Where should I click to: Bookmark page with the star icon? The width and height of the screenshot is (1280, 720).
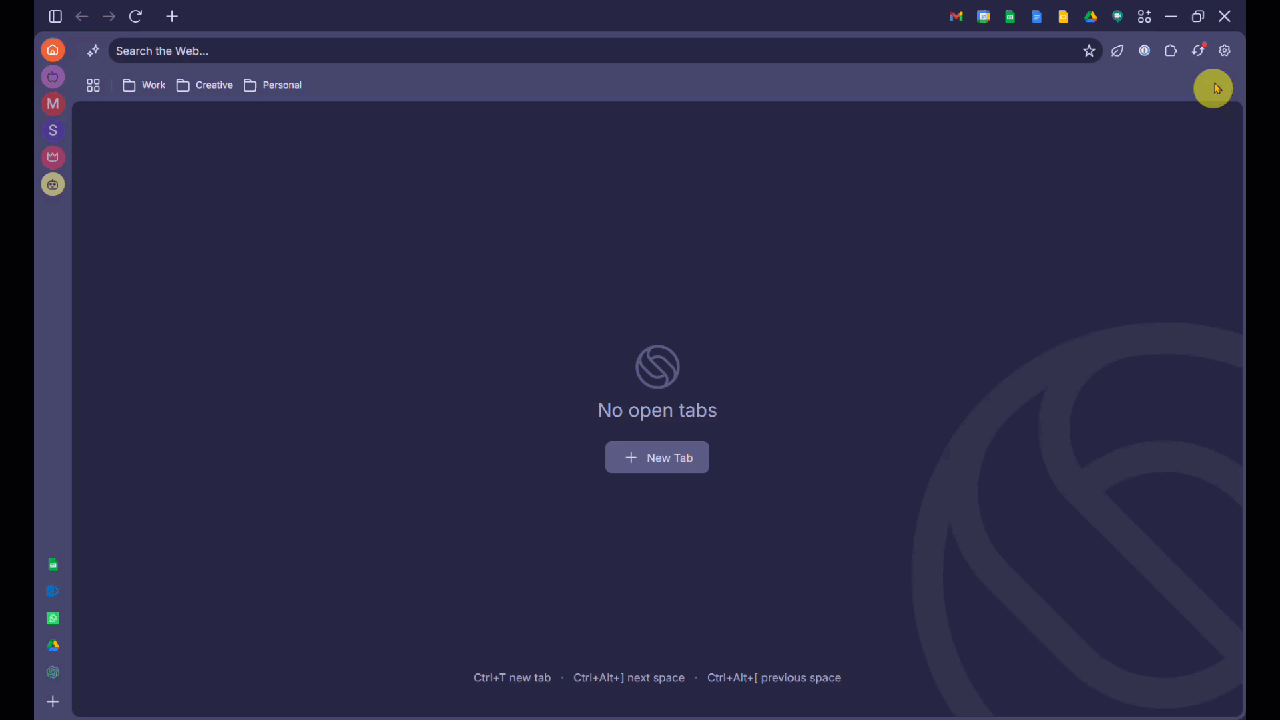tap(1089, 51)
